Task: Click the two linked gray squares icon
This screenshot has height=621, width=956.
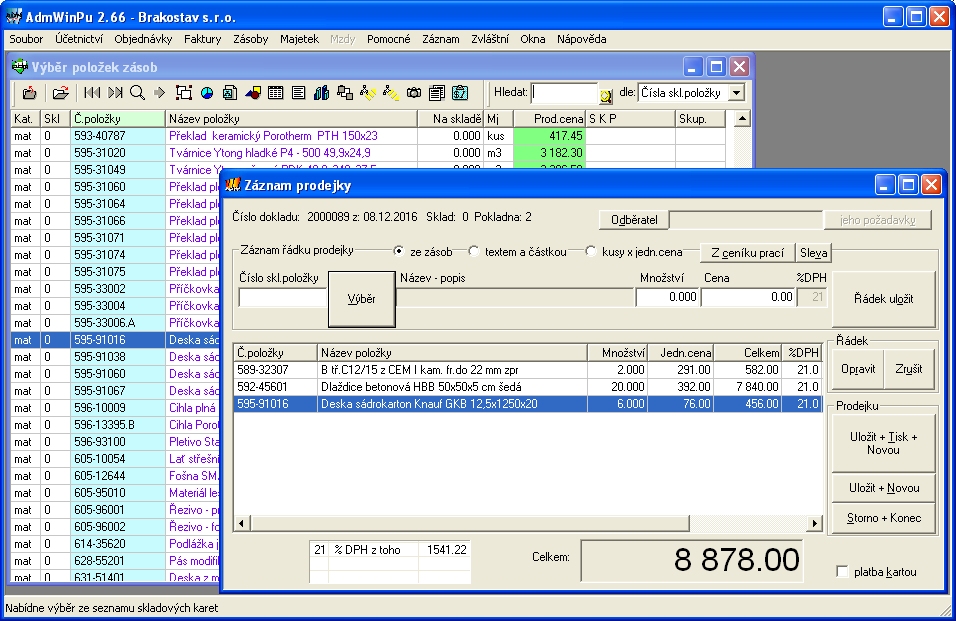Action: click(x=345, y=93)
